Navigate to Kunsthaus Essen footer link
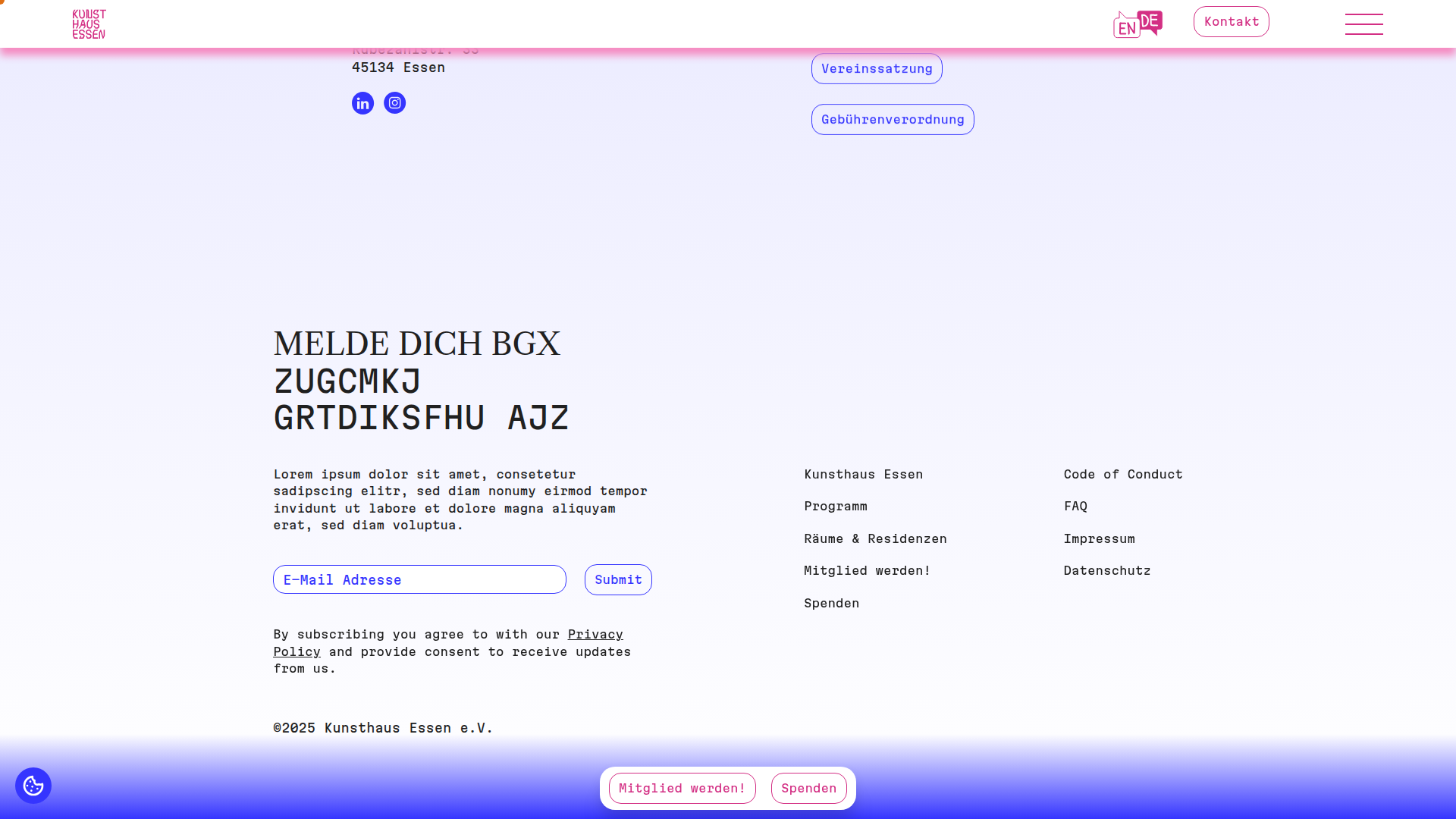The height and width of the screenshot is (819, 1456). click(863, 474)
